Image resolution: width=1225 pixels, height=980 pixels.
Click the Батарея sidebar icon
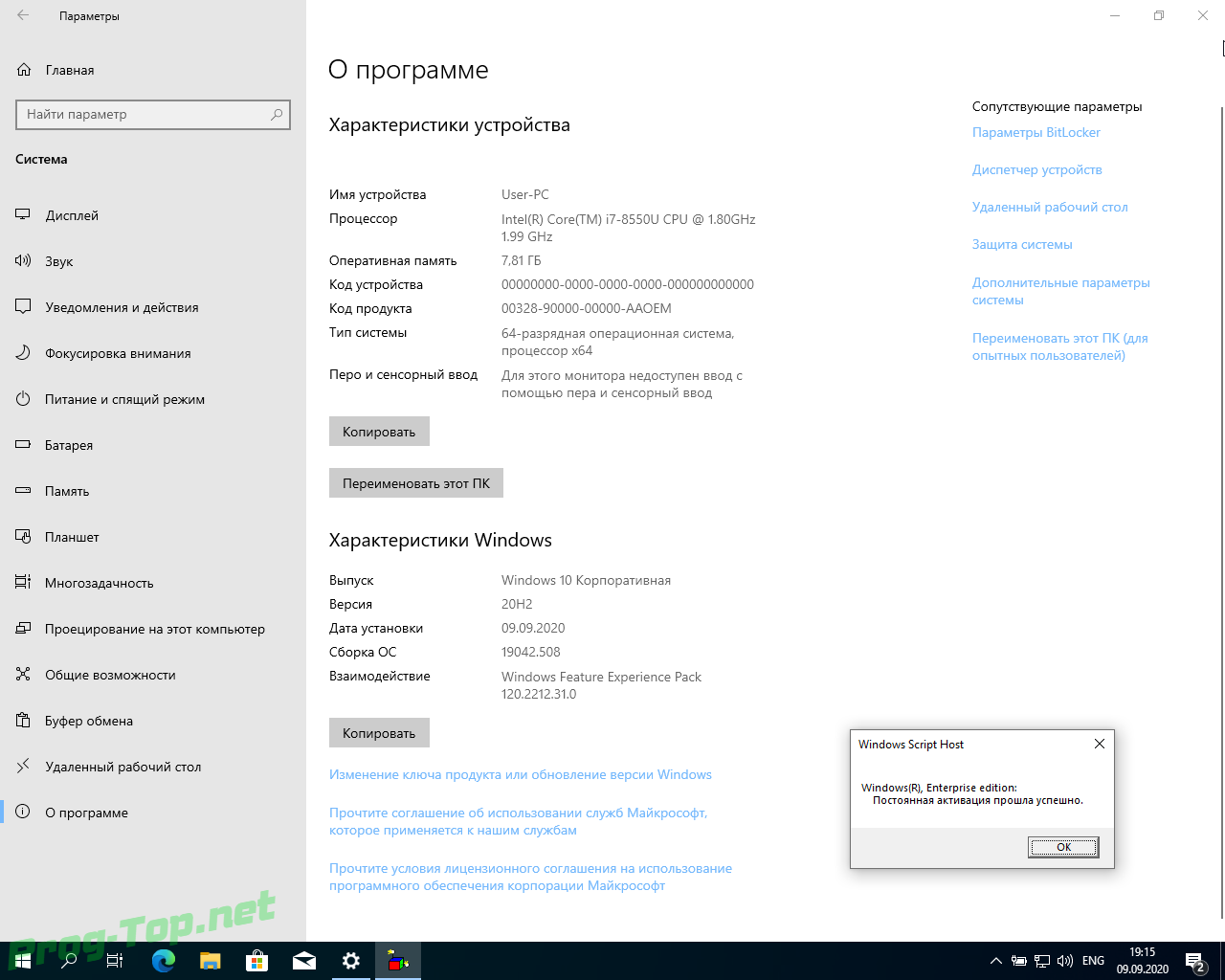pos(23,445)
